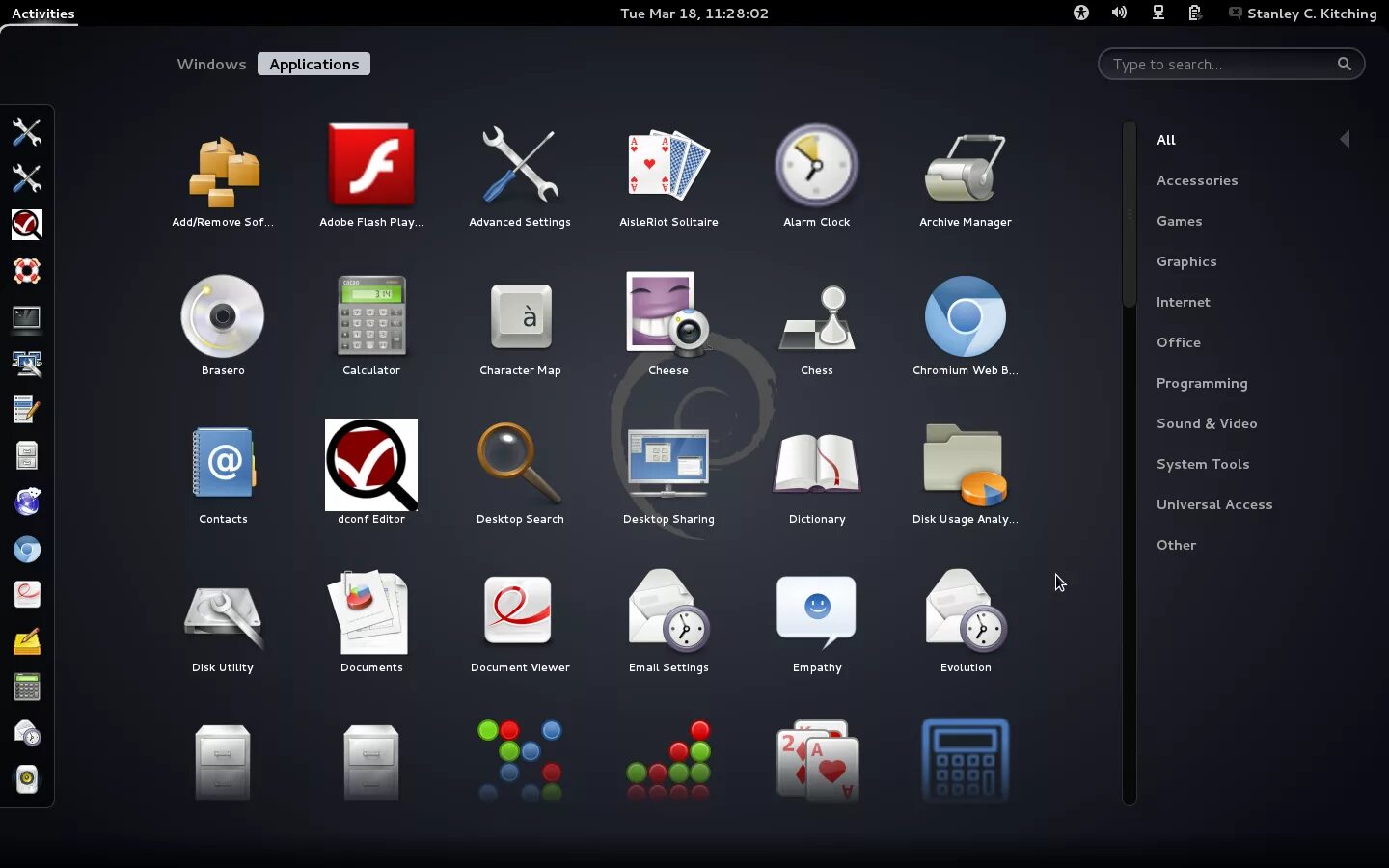Start Empathy chat client
1389x868 pixels.
pyautogui.click(x=817, y=625)
